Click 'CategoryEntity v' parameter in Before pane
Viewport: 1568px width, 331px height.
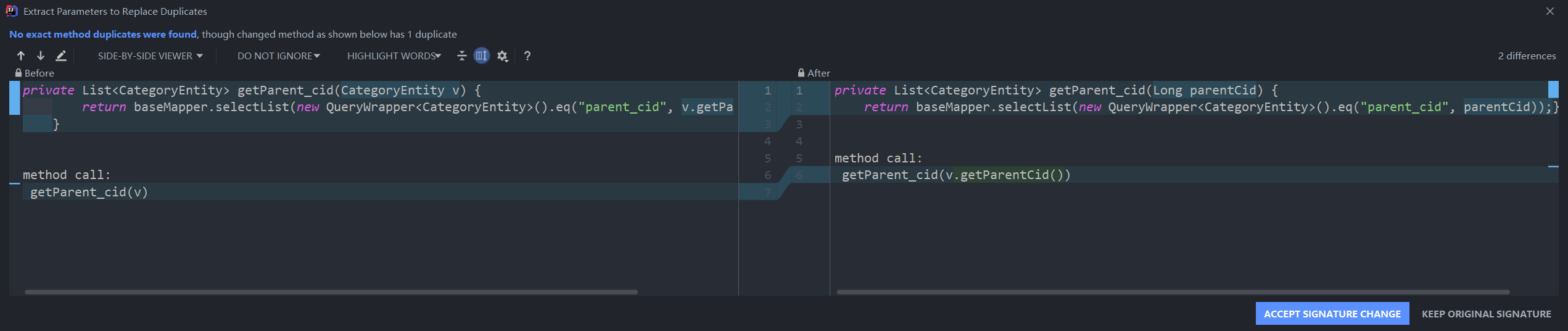400,90
